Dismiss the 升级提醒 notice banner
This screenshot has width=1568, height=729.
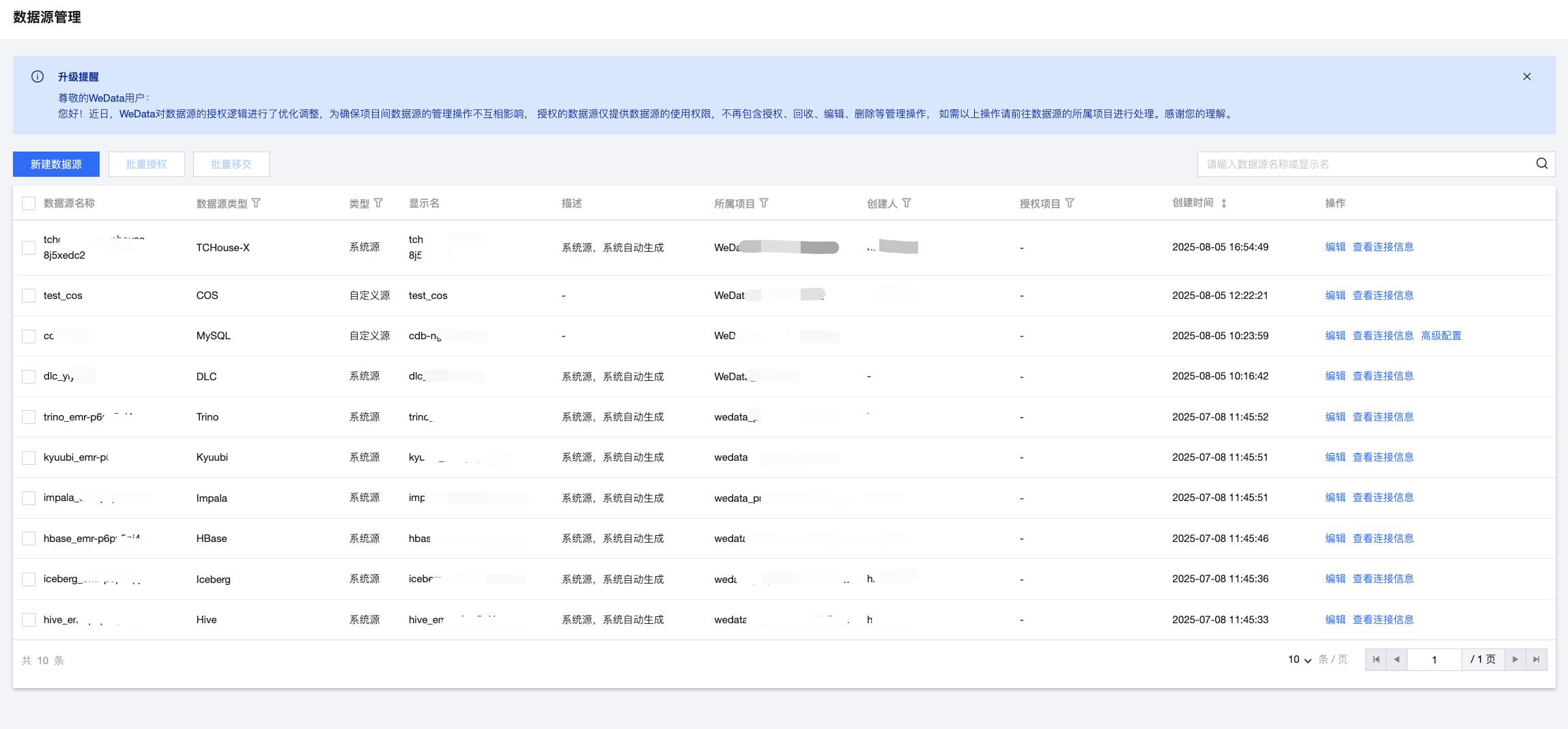[1526, 76]
